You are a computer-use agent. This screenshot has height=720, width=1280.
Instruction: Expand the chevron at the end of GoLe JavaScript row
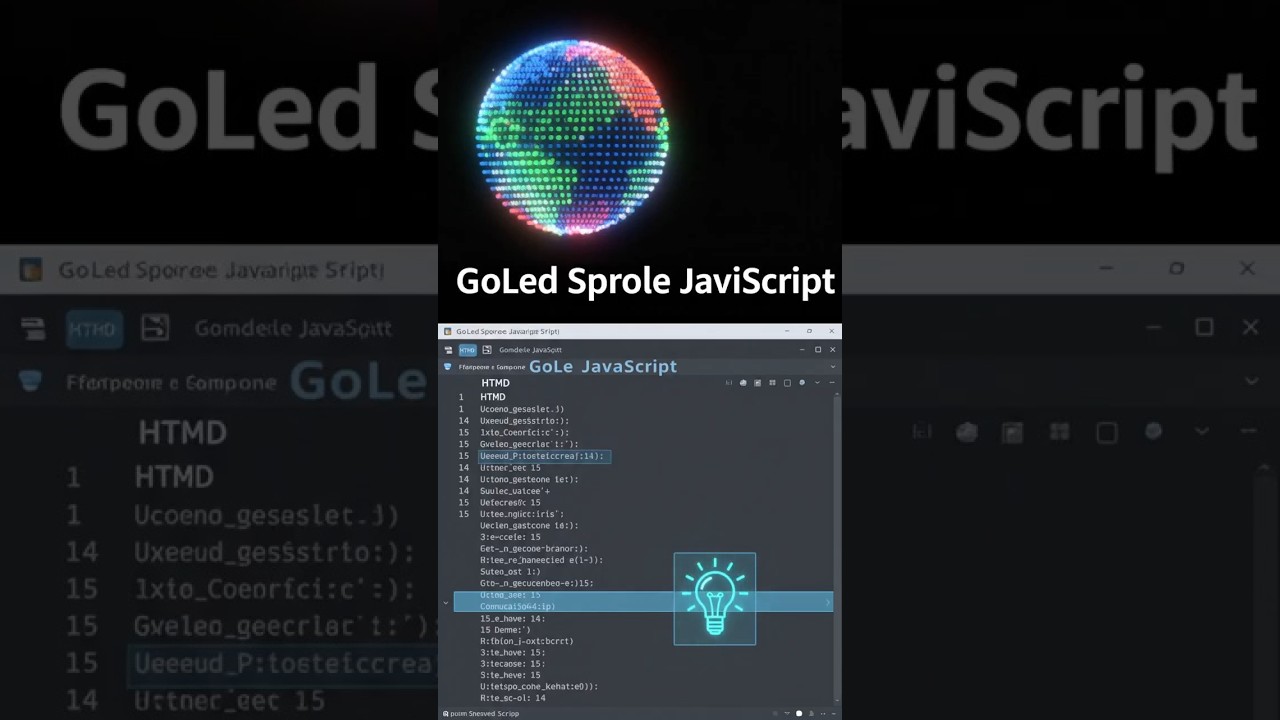[x=833, y=367]
